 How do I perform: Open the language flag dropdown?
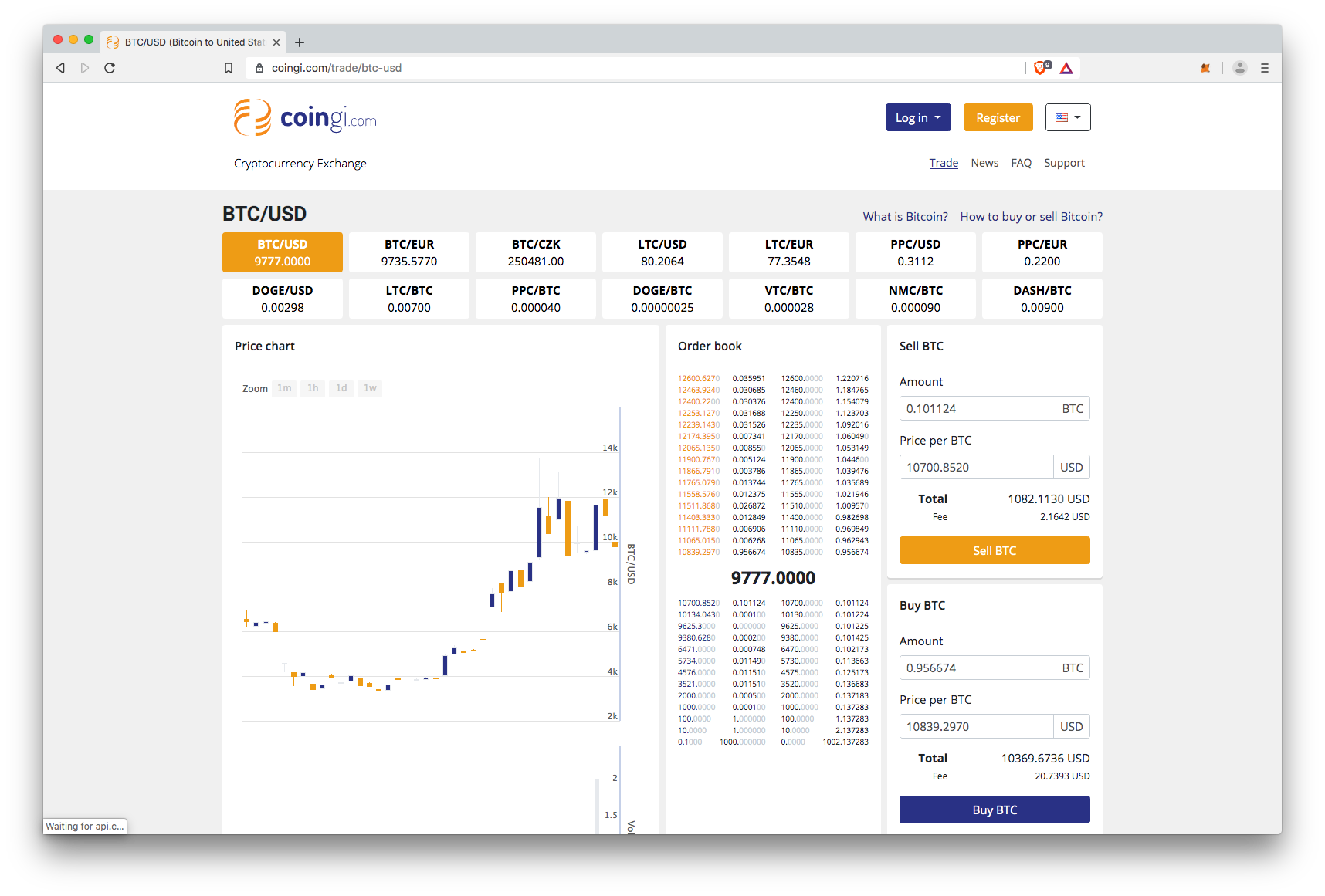coord(1068,117)
